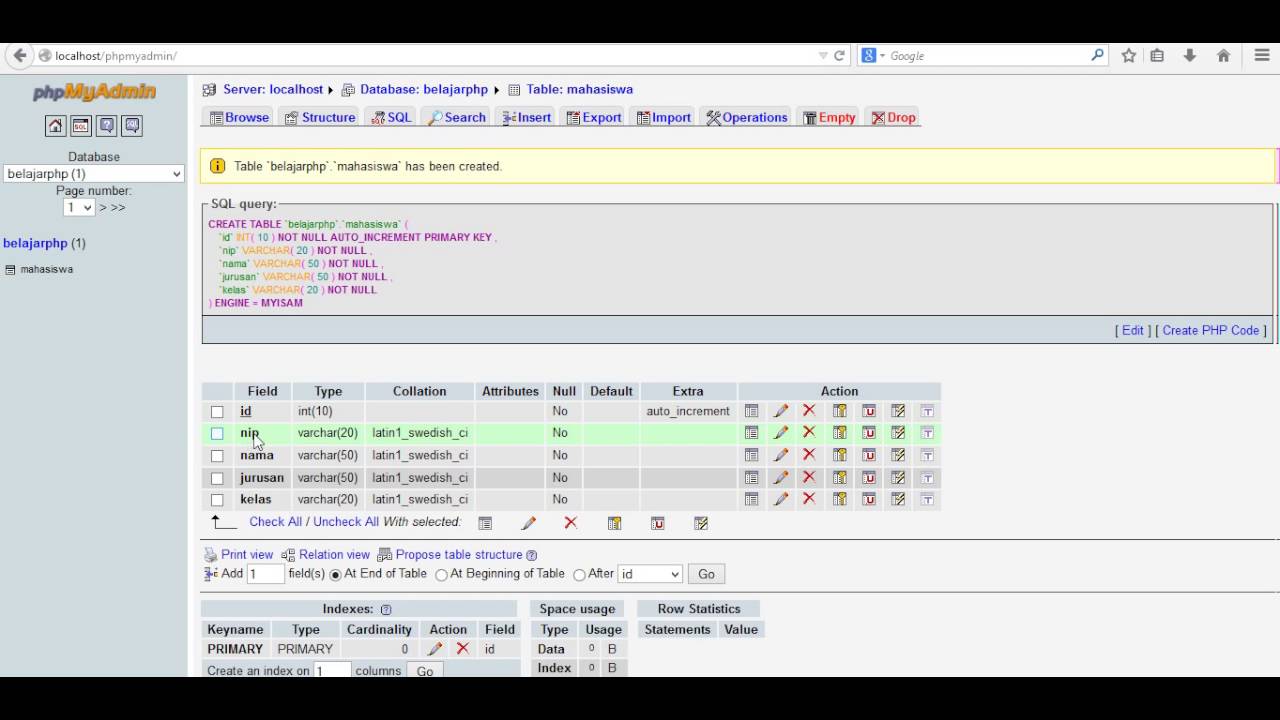Image resolution: width=1280 pixels, height=720 pixels.
Task: Check the nama field checkbox
Action: (217, 456)
